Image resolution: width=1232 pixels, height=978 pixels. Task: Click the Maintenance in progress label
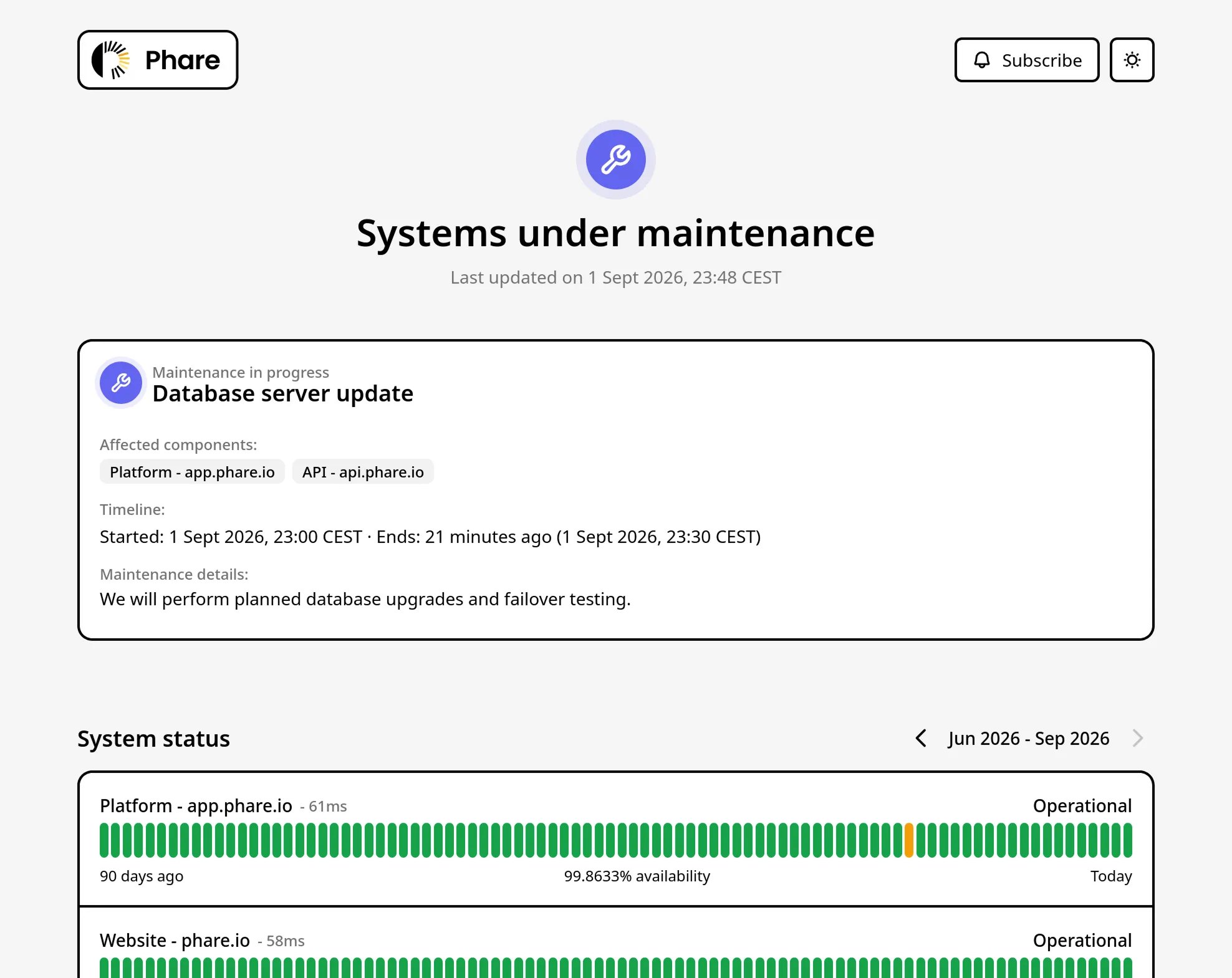click(x=241, y=372)
